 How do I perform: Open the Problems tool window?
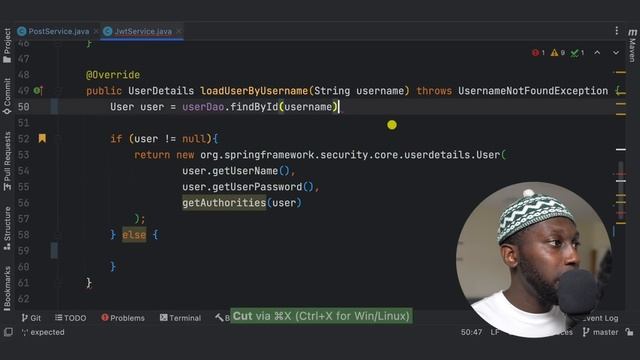tap(123, 318)
